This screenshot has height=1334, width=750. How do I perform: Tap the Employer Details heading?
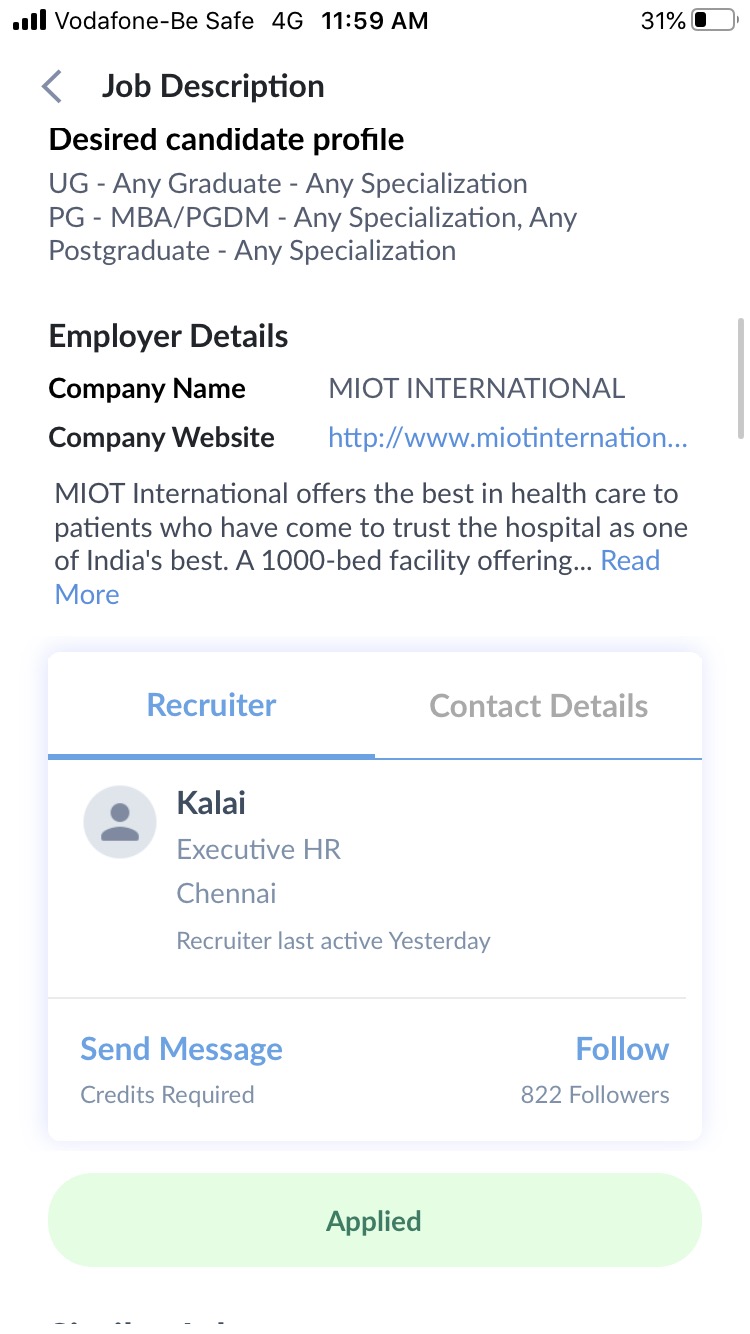coord(168,337)
